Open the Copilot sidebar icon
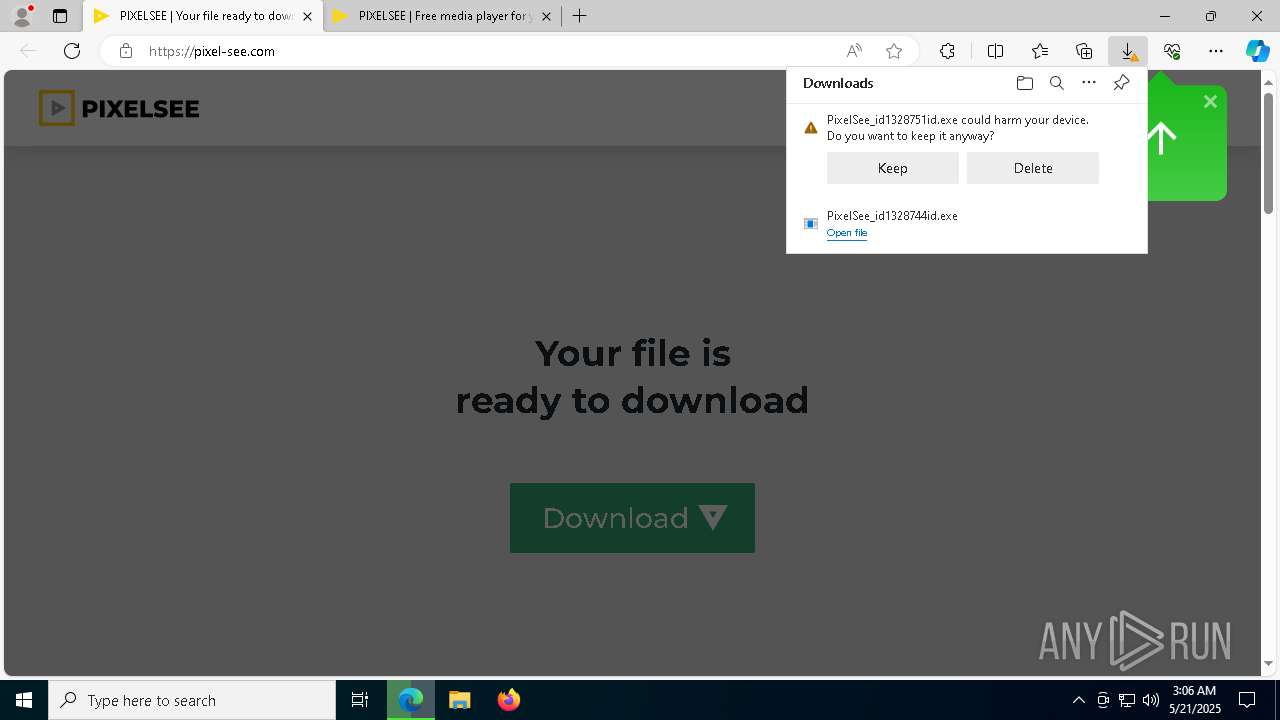 (1258, 51)
